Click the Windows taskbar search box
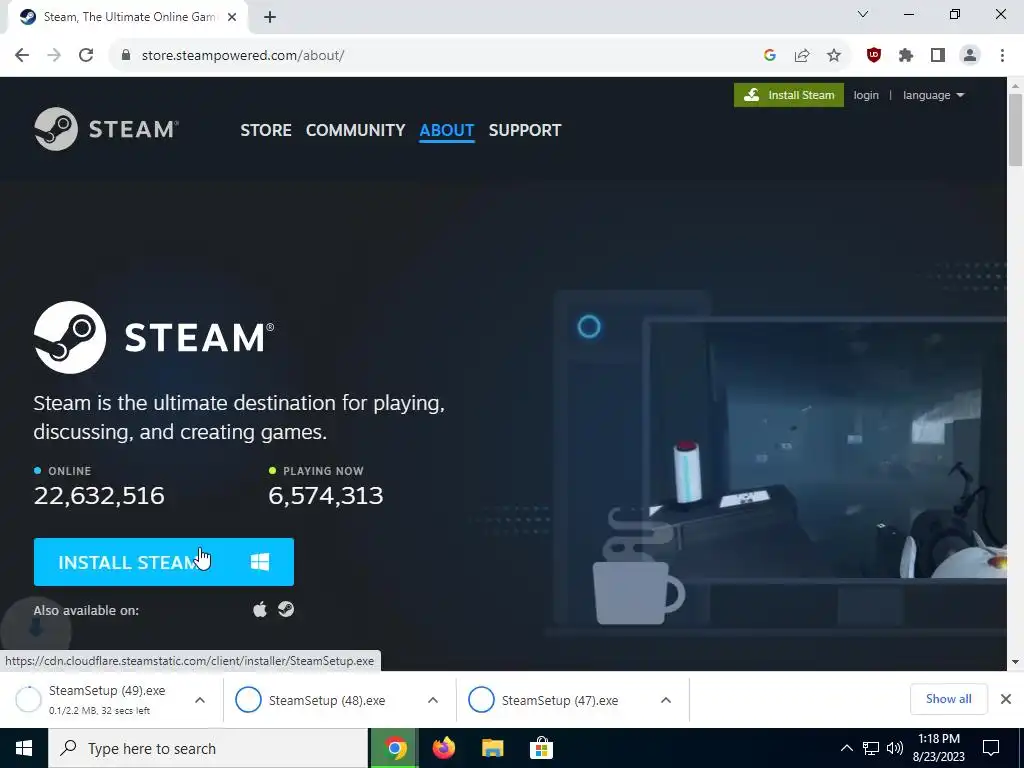 click(208, 748)
